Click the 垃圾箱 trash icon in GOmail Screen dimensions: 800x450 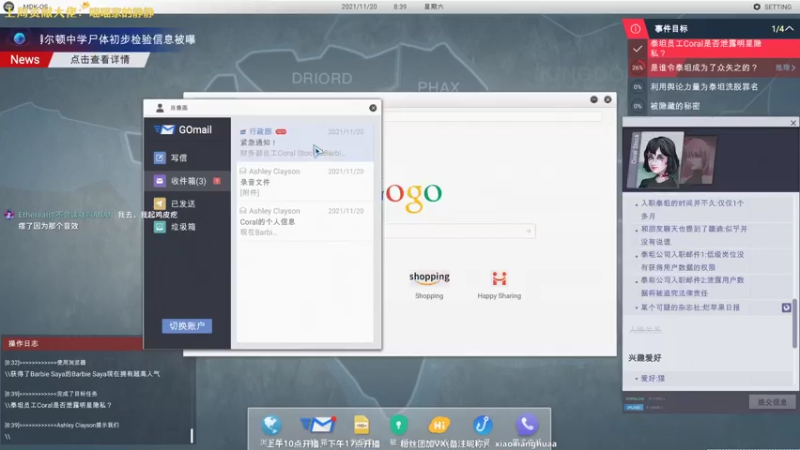pos(160,227)
